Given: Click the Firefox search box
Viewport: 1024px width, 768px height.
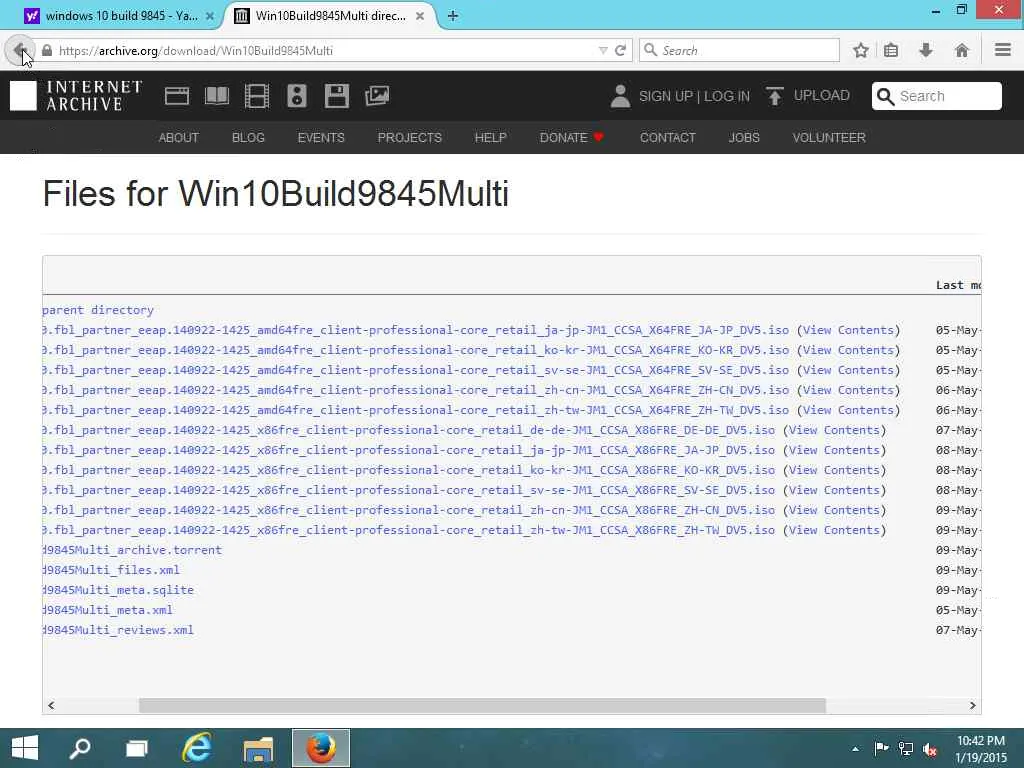Looking at the screenshot, I should 739,50.
